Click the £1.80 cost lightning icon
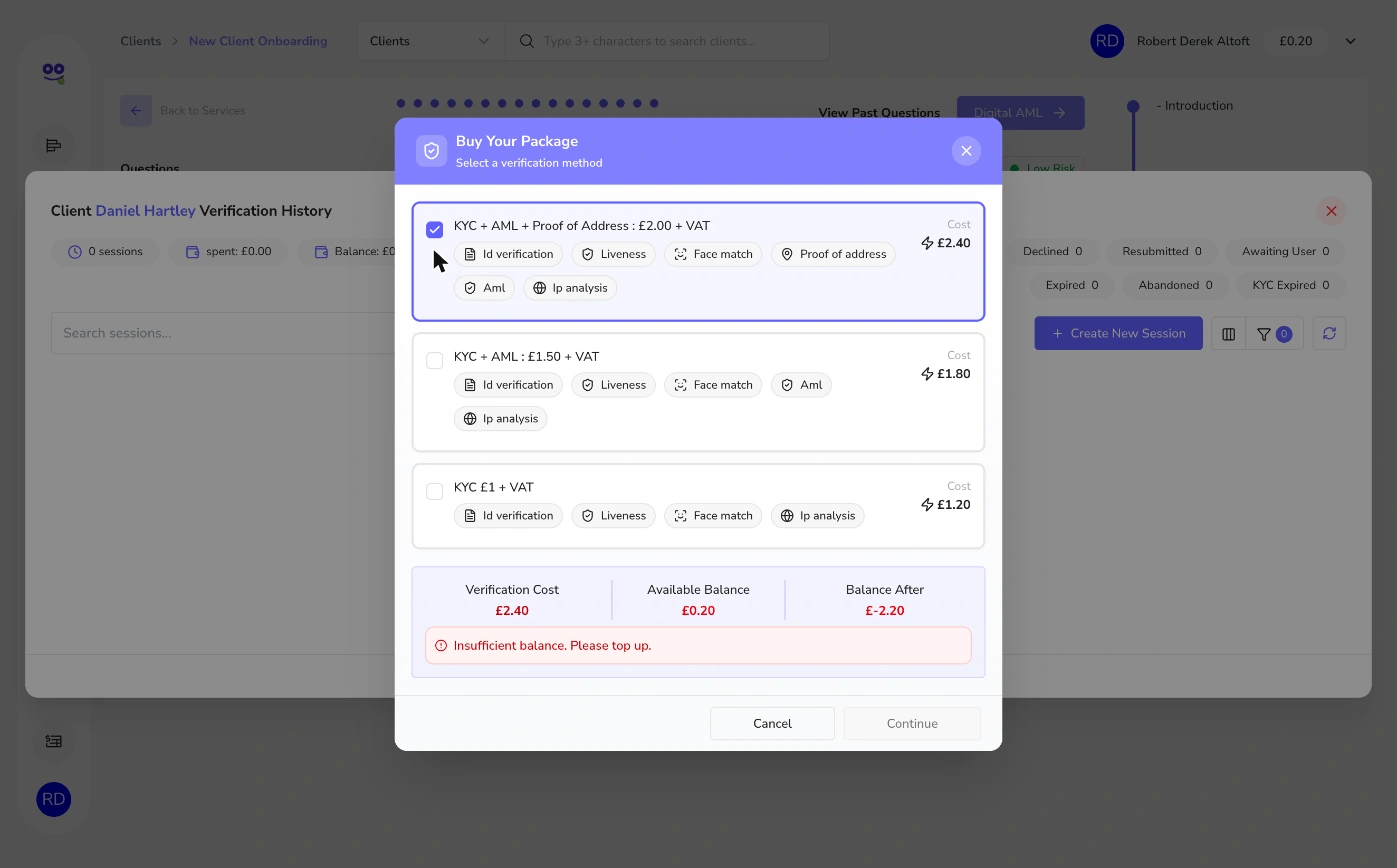 (927, 374)
